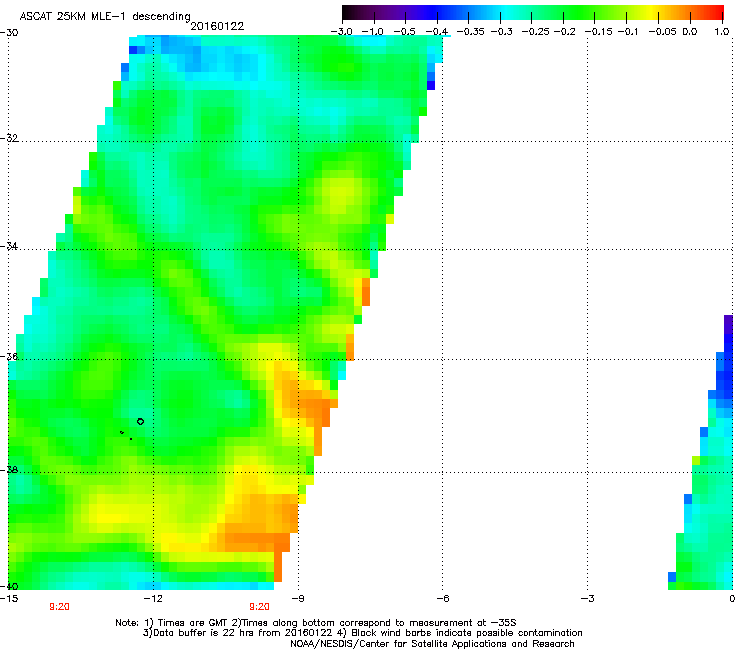Image resolution: width=740 pixels, height=650 pixels.
Task: Select the "-0.5" color scale label
Action: click(404, 32)
